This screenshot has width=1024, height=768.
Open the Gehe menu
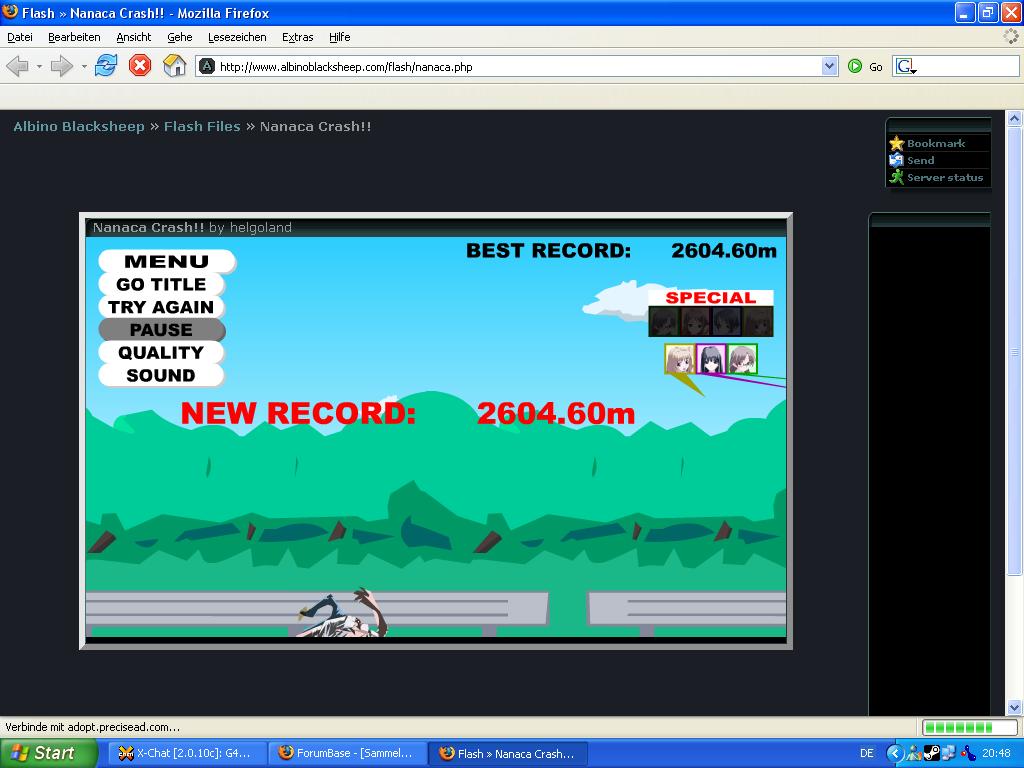180,37
